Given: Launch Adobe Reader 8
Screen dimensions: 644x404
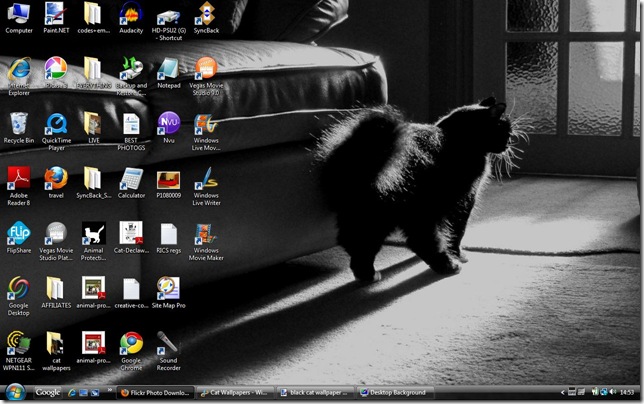Looking at the screenshot, I should [x=18, y=179].
